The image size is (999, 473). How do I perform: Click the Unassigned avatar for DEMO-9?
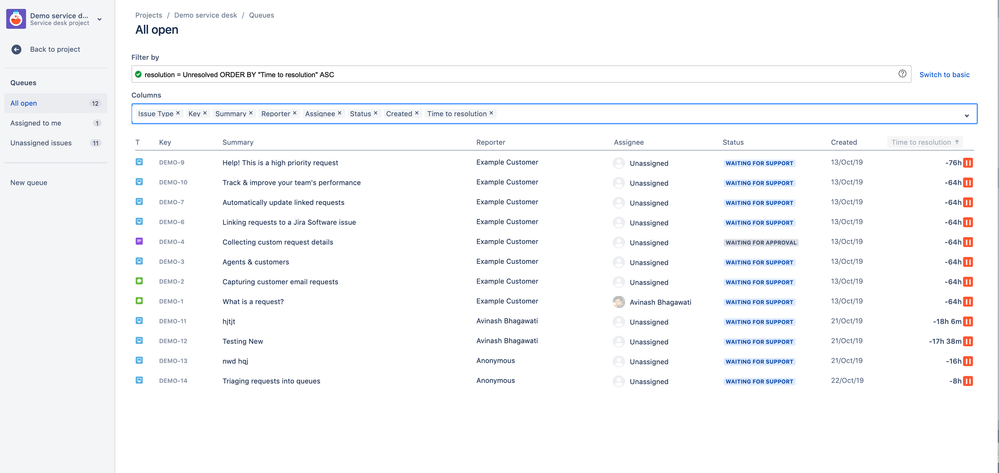(619, 163)
